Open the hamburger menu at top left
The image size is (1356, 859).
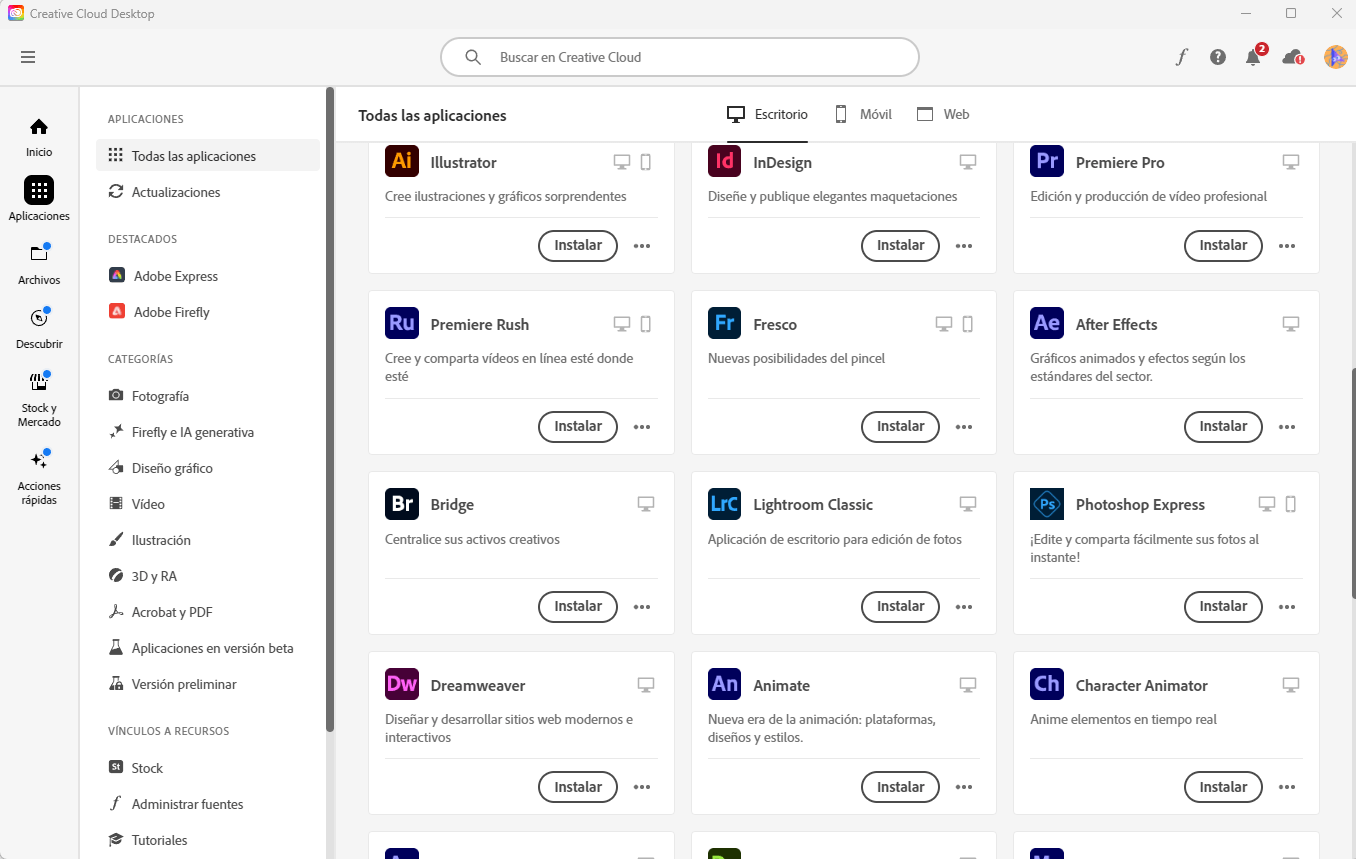pyautogui.click(x=28, y=57)
